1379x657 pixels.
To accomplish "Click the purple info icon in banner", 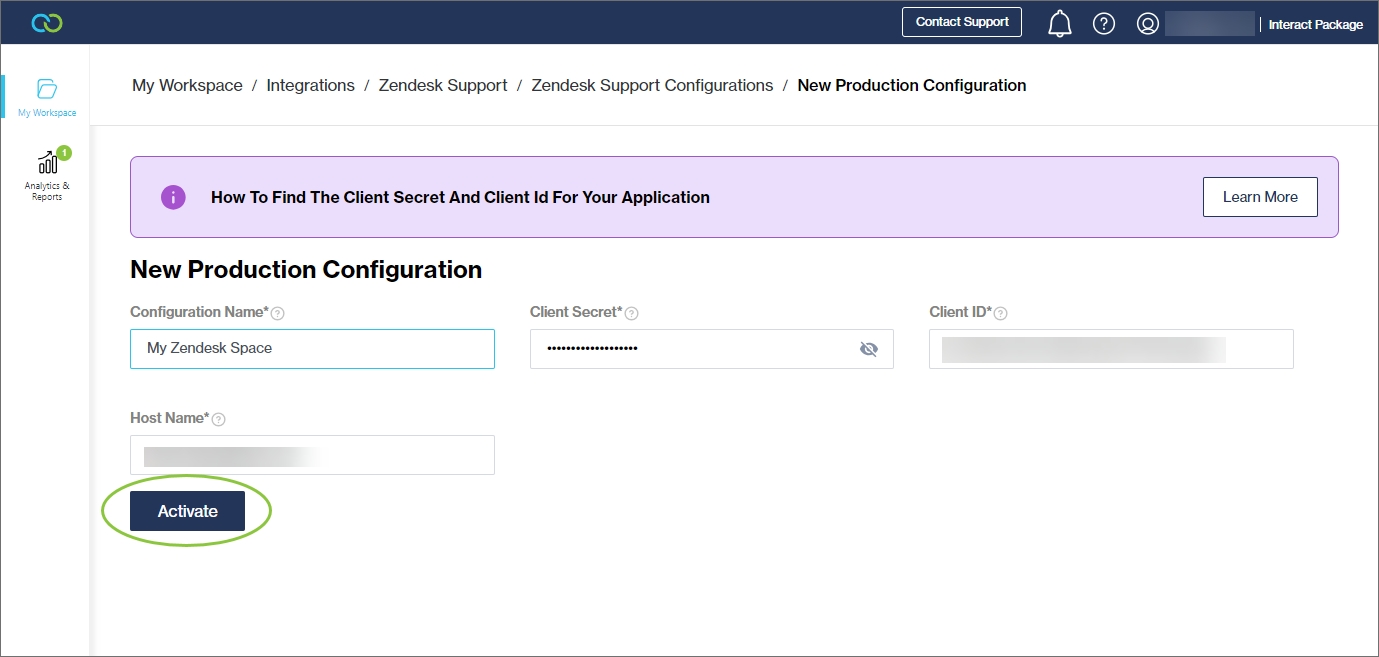I will [x=173, y=197].
